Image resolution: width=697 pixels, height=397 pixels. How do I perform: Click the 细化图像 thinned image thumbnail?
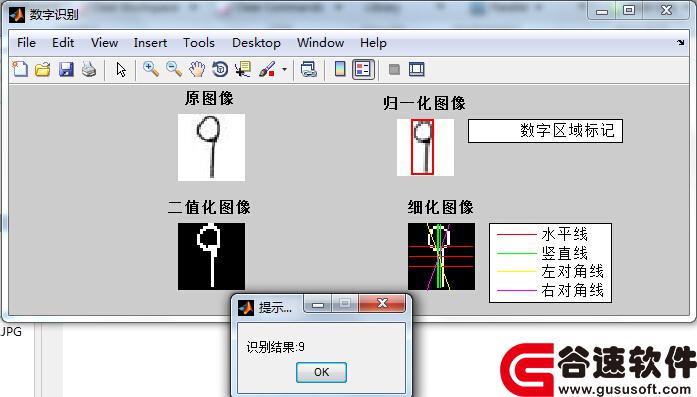click(441, 257)
